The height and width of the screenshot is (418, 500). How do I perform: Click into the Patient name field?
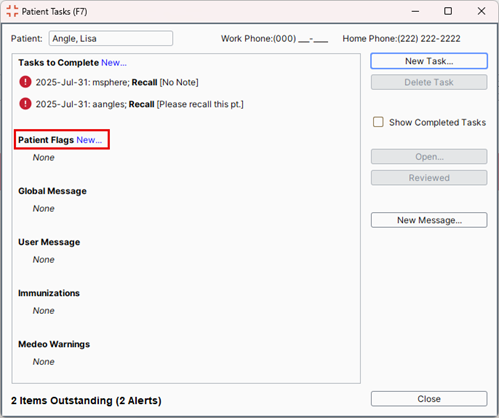pyautogui.click(x=111, y=38)
